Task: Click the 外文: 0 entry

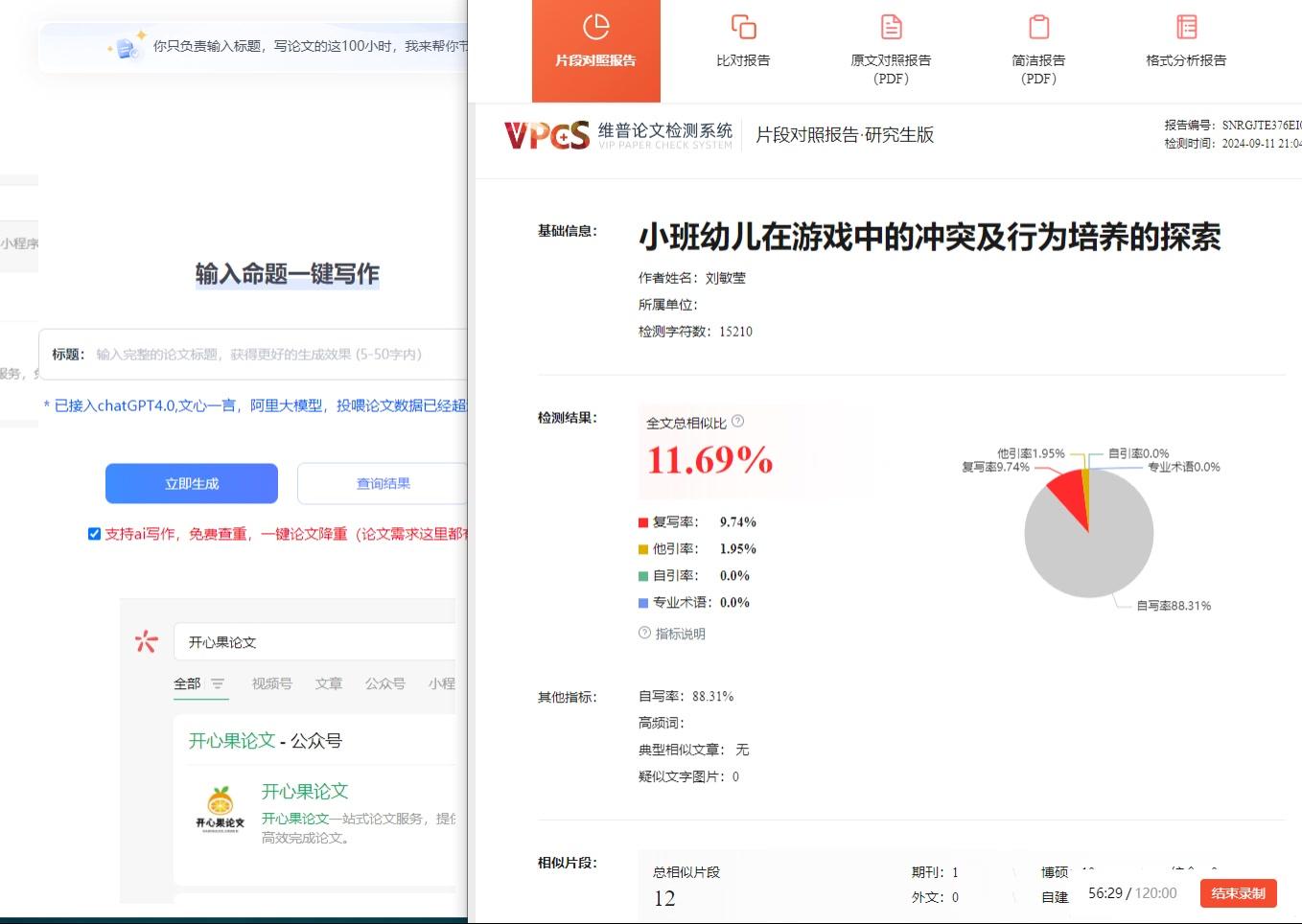Action: (935, 898)
